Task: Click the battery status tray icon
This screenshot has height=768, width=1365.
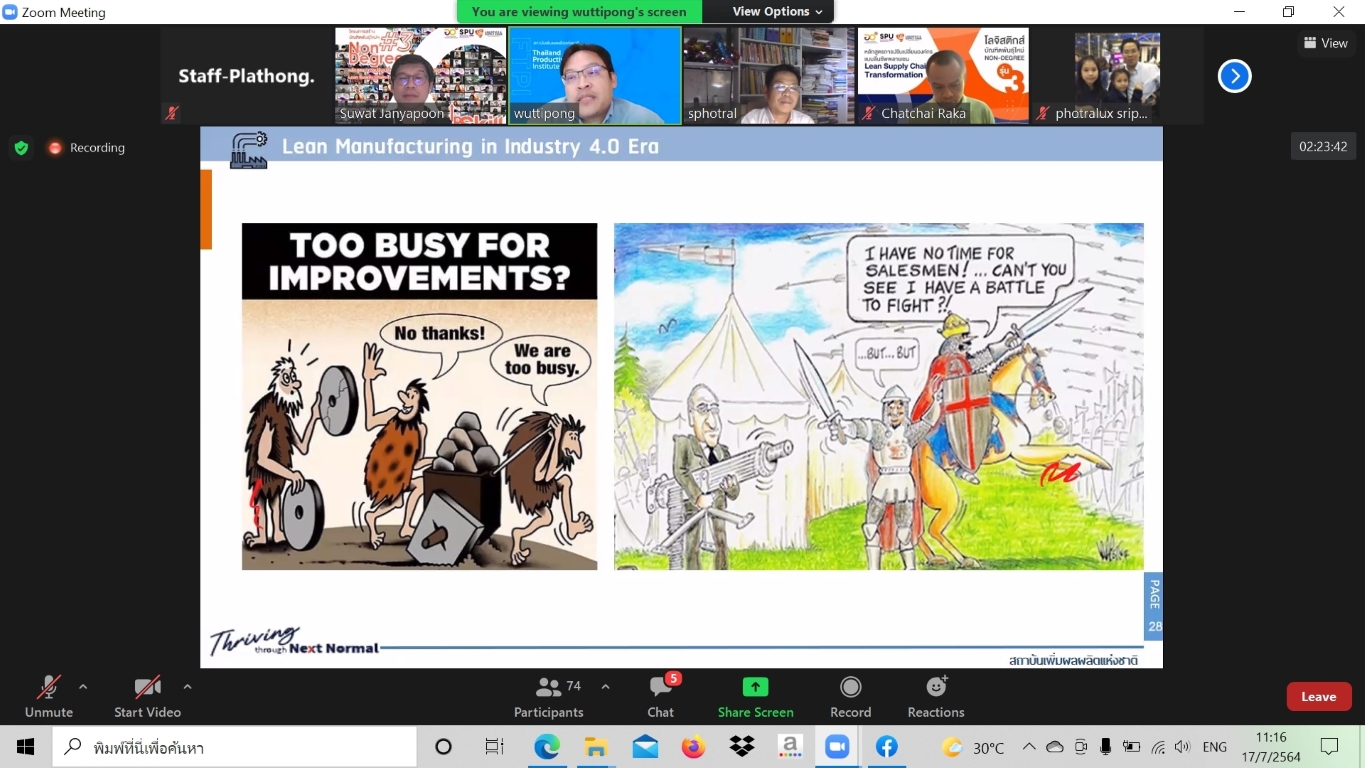Action: pos(1132,747)
